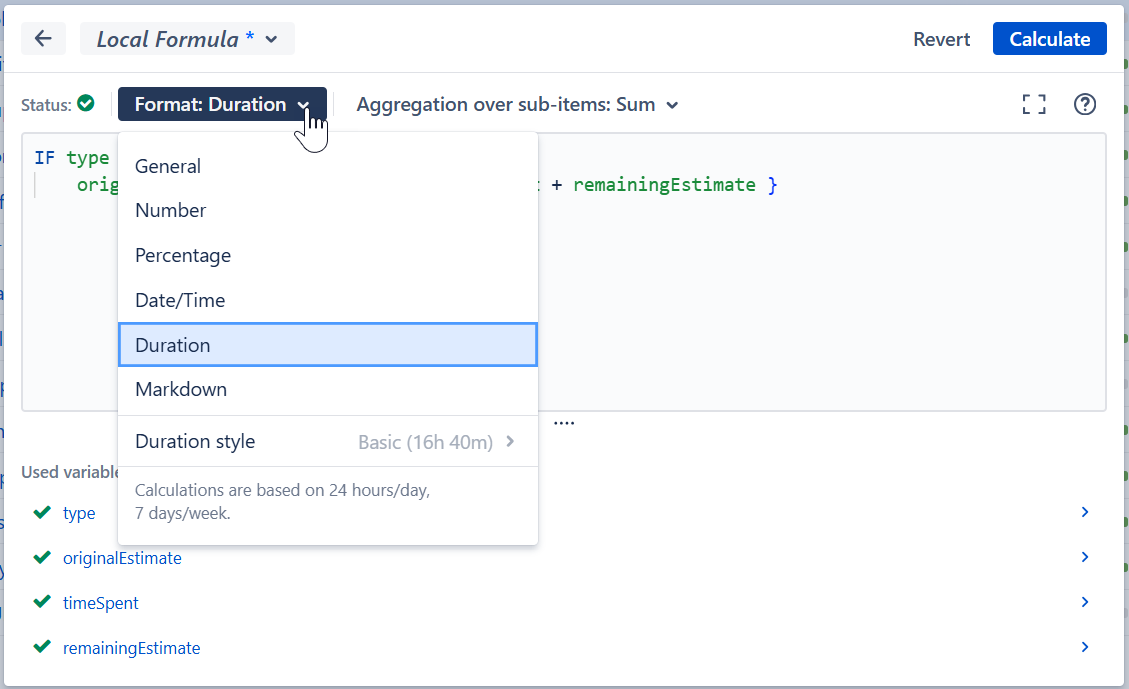Click the checkmark beside originalEstimate
The image size is (1129, 689).
[41, 557]
